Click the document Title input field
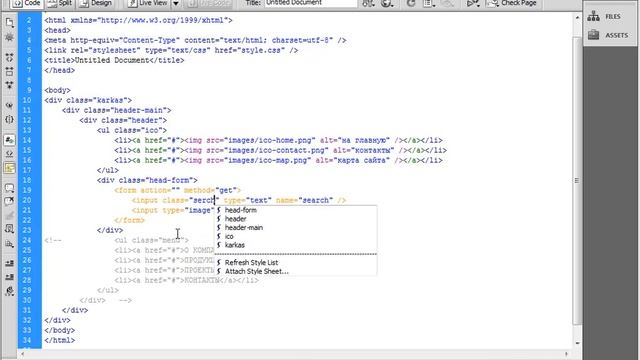Screen dimensions: 640x360 point(311,3)
